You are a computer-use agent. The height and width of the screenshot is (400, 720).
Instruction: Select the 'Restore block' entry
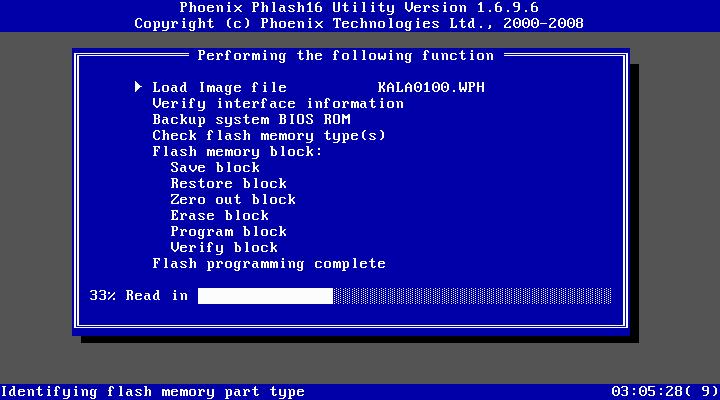coord(228,183)
